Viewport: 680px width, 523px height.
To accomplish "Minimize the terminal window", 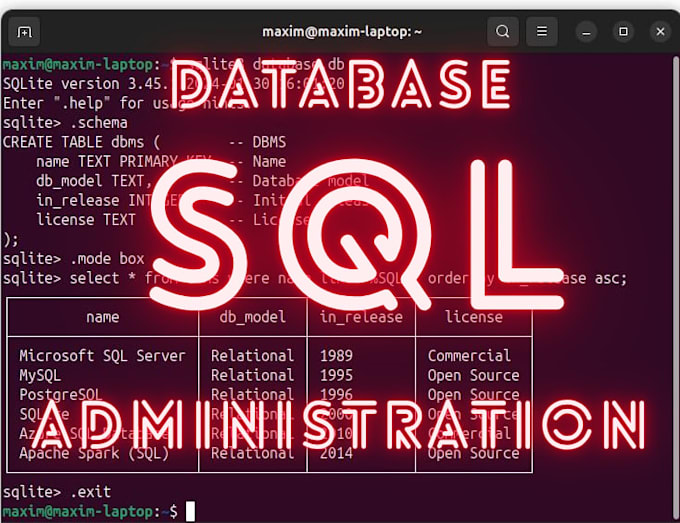I will click(x=586, y=32).
